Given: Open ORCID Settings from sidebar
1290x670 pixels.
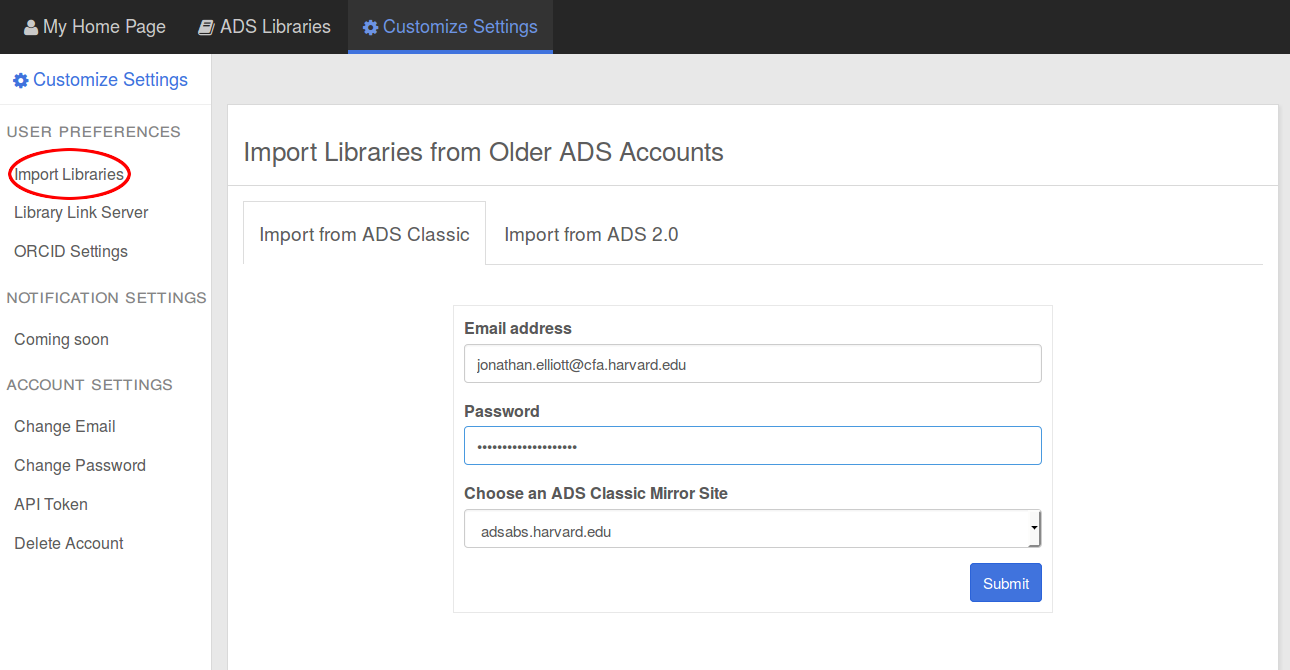Looking at the screenshot, I should pyautogui.click(x=71, y=252).
